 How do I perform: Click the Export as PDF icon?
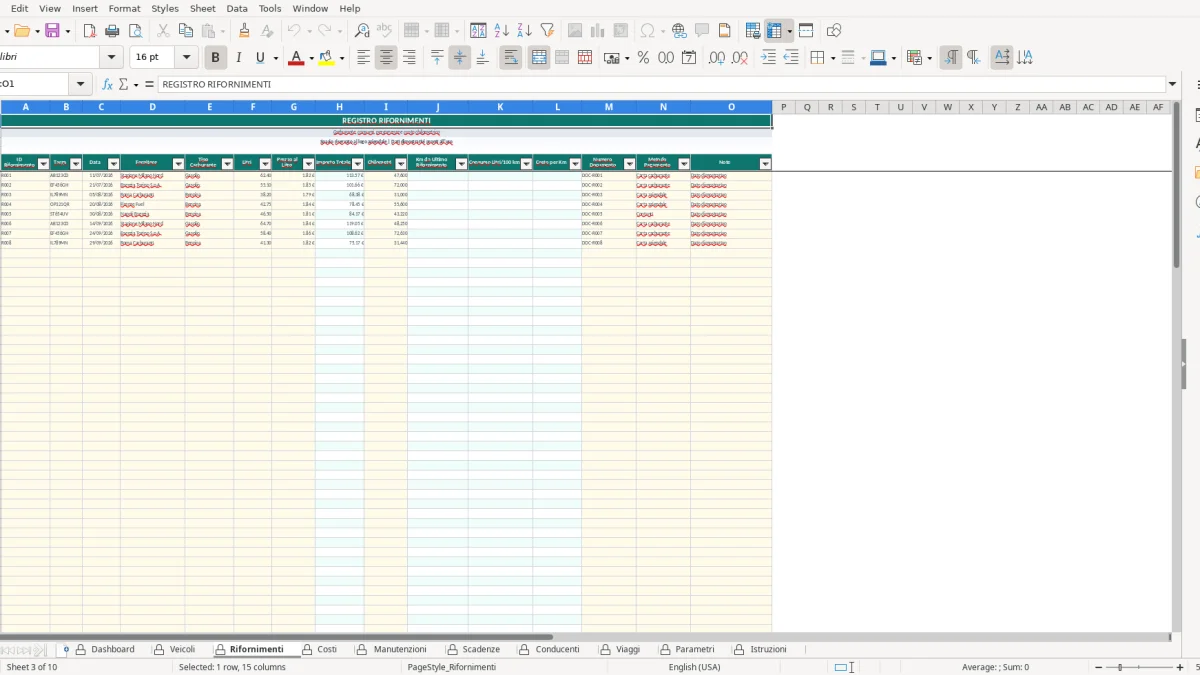[x=90, y=31]
